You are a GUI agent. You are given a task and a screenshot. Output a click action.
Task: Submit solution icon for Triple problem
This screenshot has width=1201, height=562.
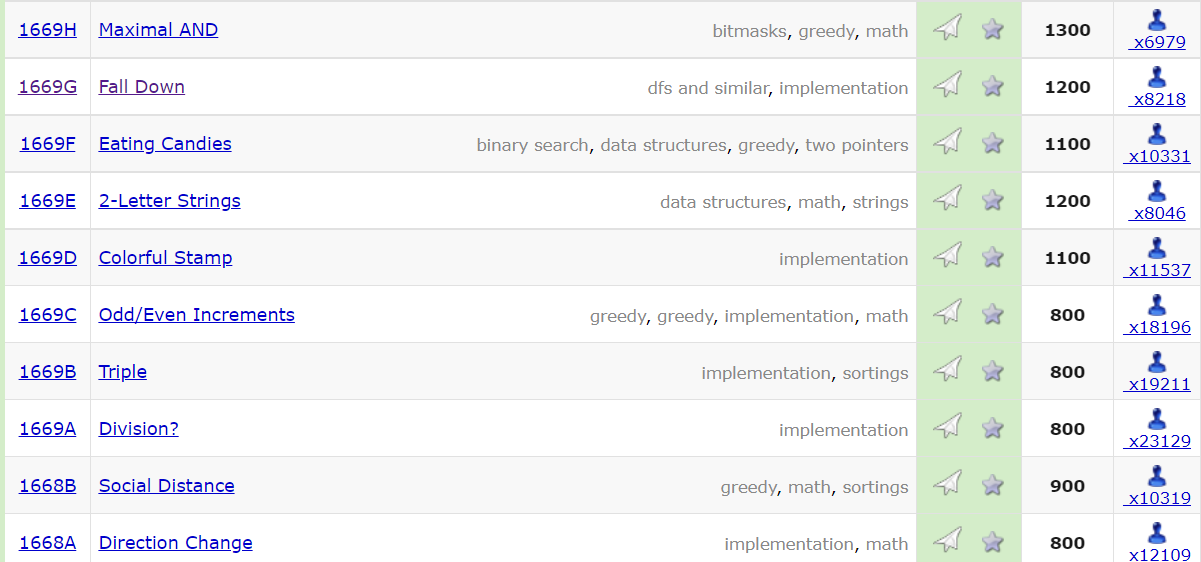point(946,371)
